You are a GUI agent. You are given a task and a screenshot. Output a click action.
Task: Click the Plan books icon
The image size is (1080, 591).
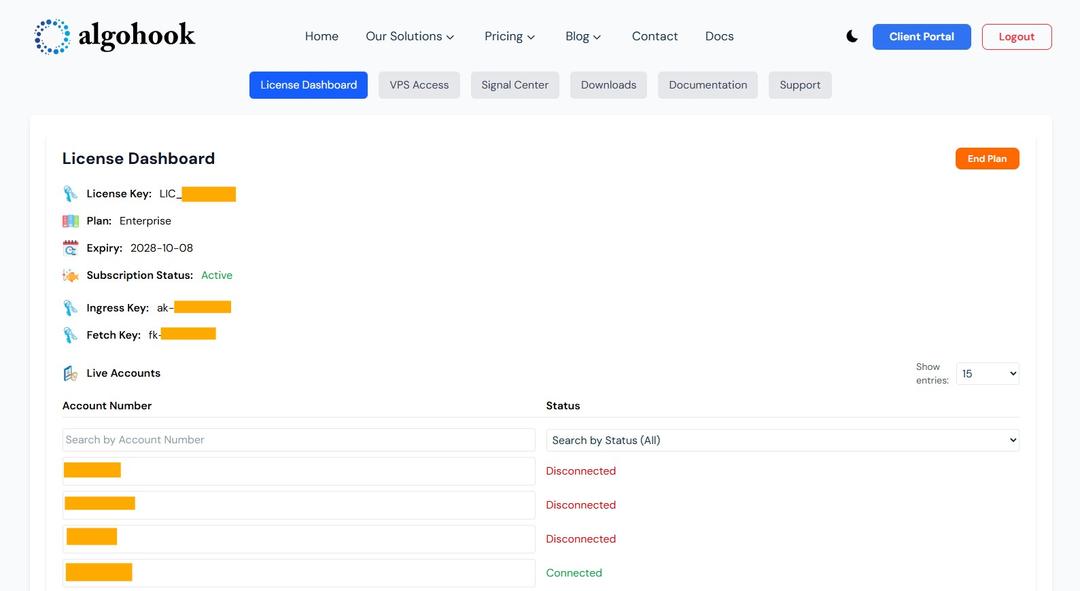(x=70, y=221)
